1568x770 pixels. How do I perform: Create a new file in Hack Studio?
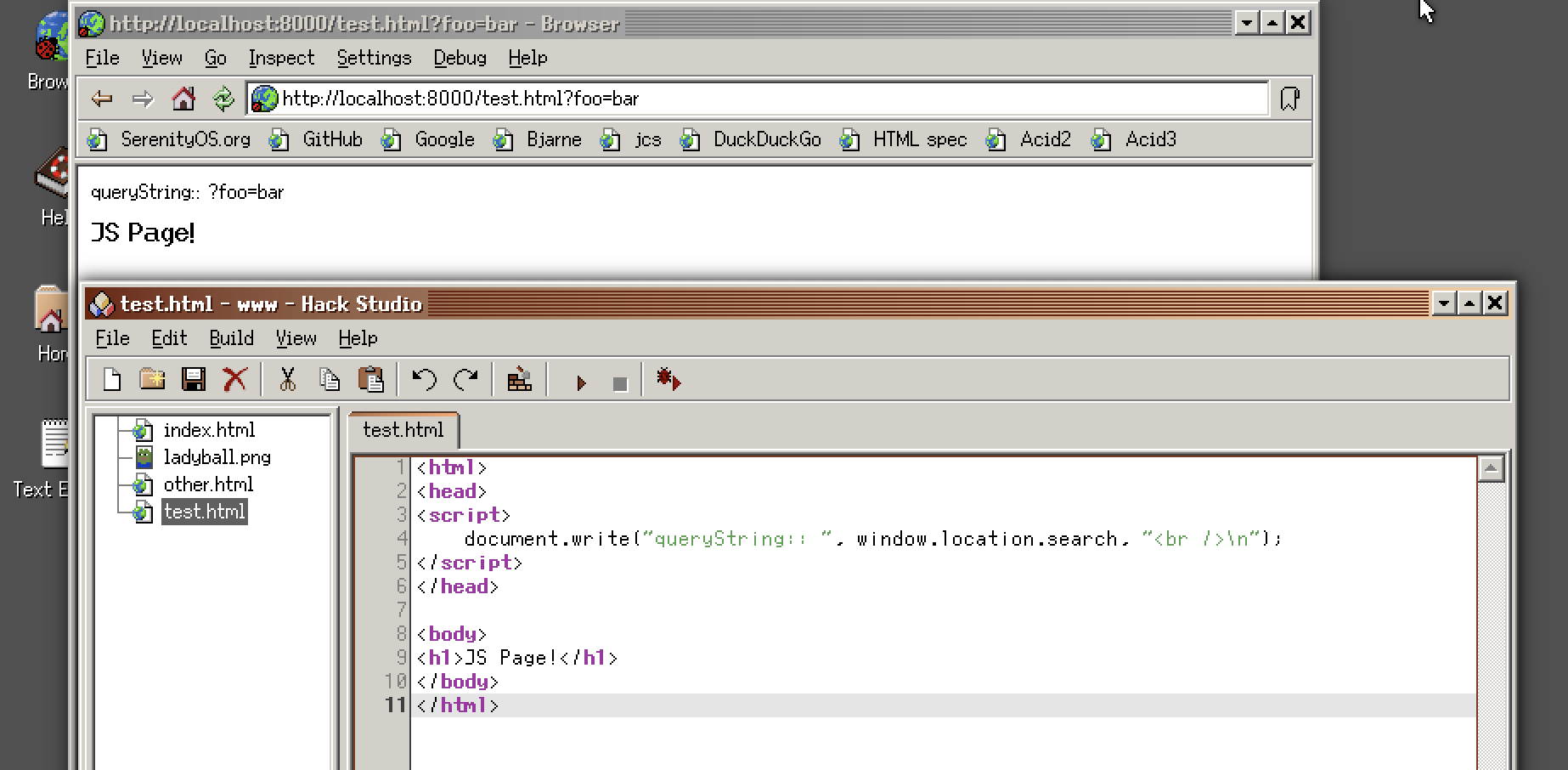pos(112,379)
